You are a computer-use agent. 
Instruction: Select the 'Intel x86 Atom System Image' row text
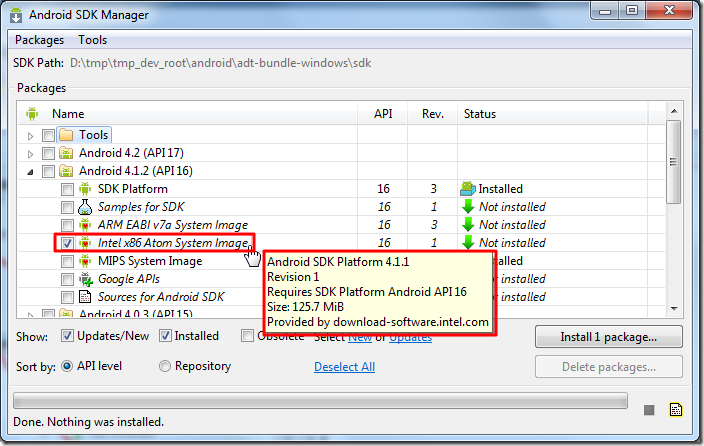point(173,243)
